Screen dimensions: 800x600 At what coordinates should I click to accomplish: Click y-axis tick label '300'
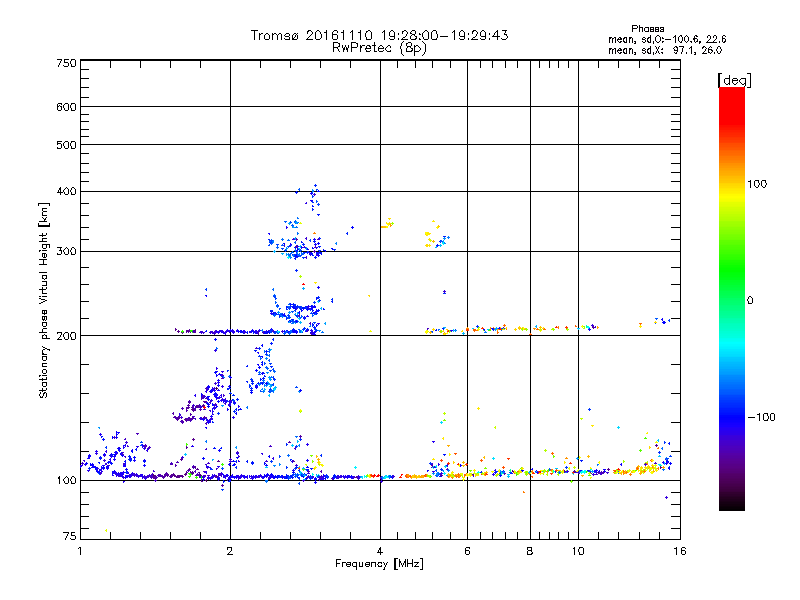pos(66,252)
